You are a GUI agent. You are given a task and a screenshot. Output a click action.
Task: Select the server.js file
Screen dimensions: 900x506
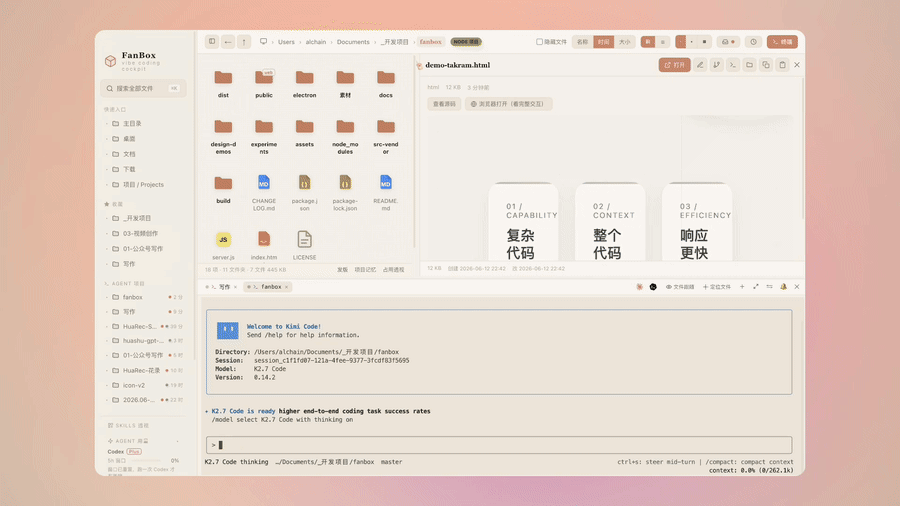(223, 245)
